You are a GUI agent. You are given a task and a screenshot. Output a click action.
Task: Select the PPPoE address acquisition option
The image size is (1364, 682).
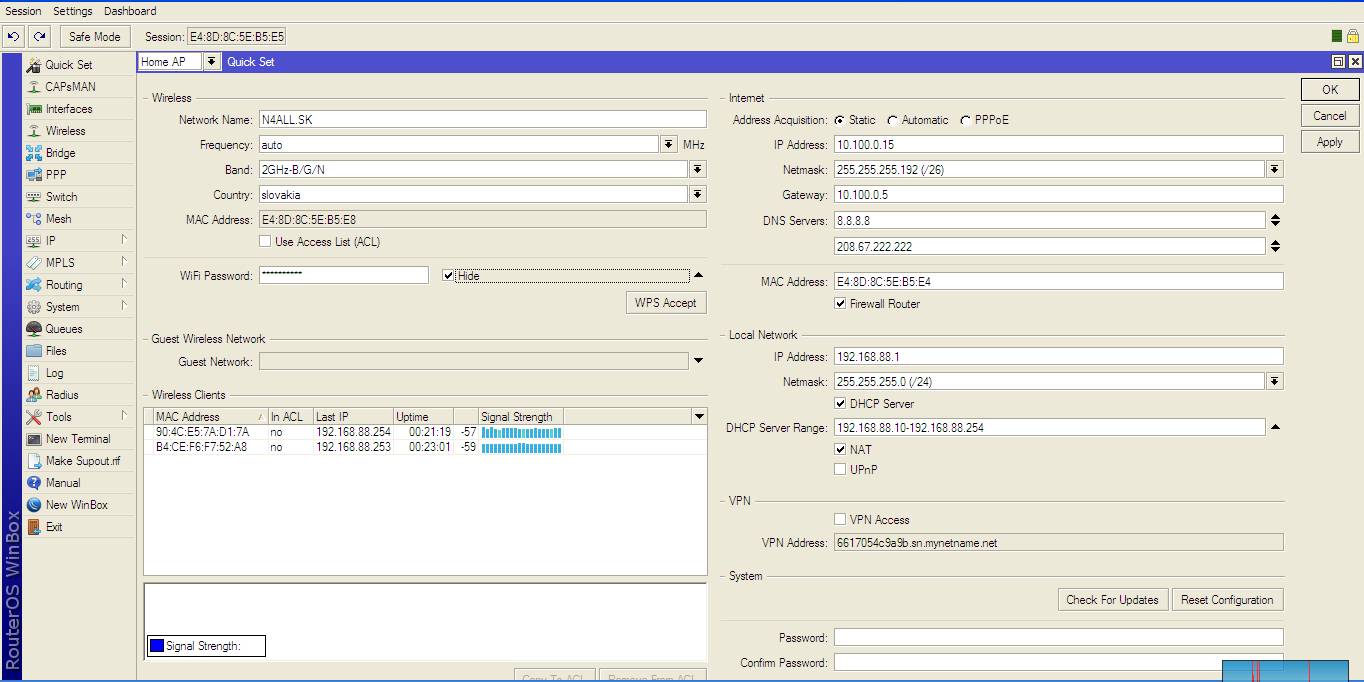966,120
